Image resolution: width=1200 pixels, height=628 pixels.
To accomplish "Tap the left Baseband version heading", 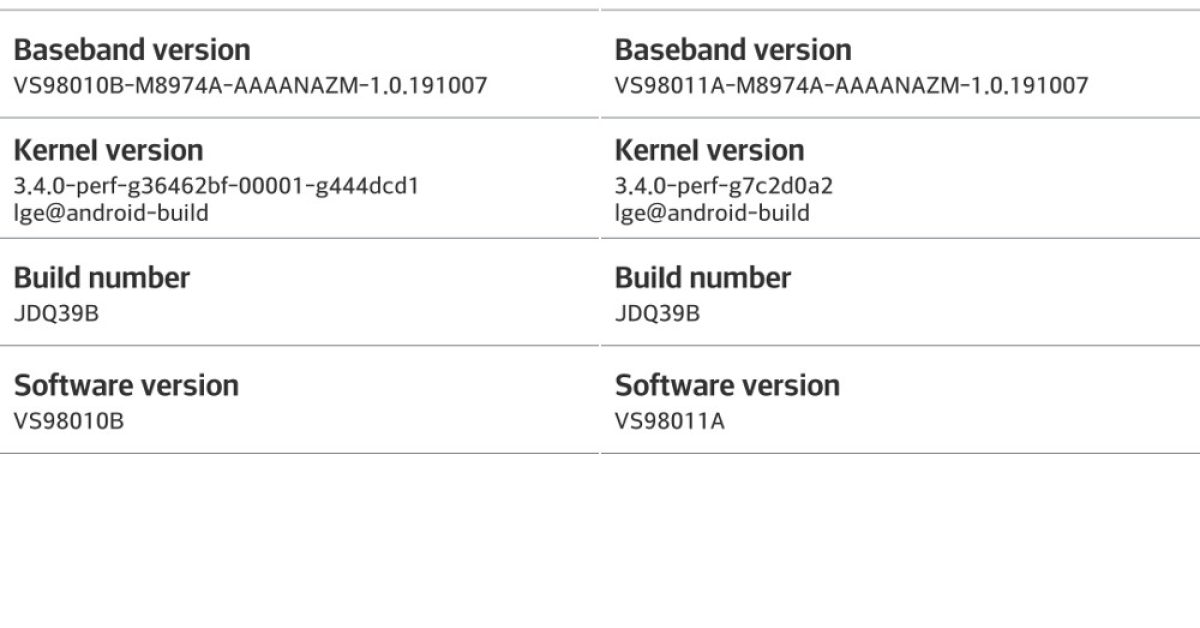I will [x=132, y=50].
